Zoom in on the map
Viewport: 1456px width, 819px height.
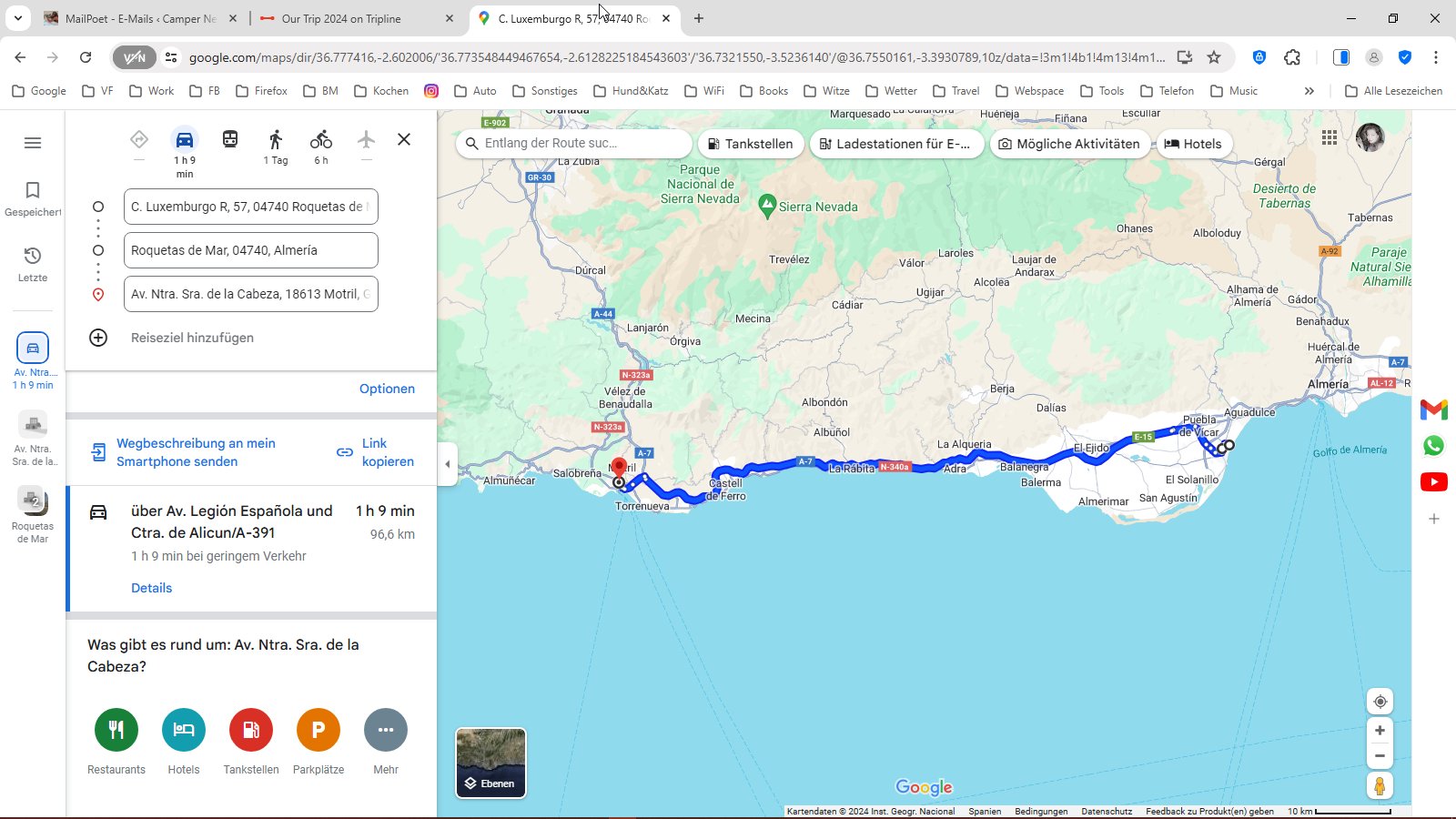tap(1380, 731)
